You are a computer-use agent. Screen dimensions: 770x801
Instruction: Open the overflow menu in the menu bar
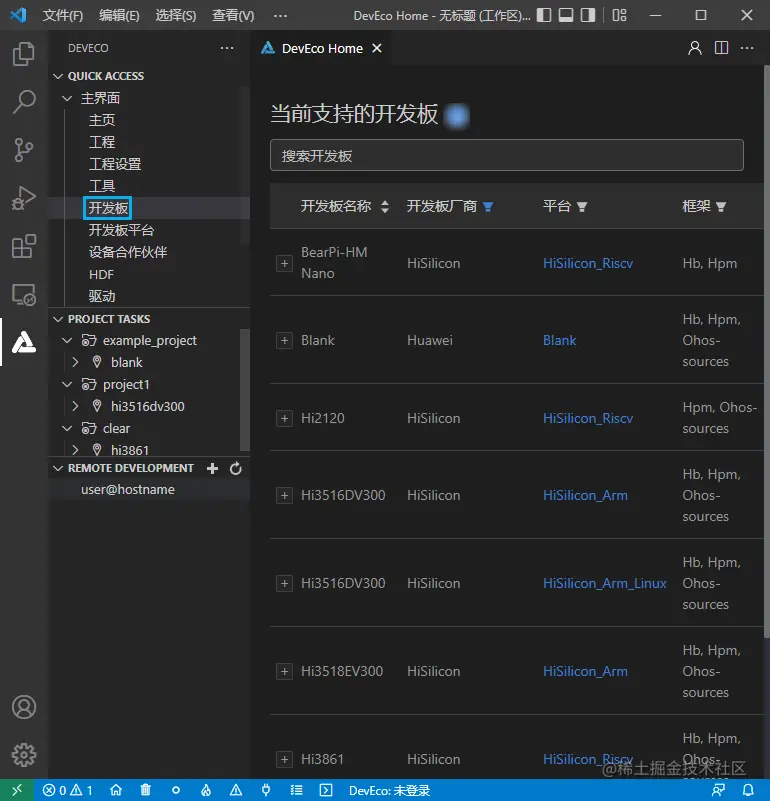click(x=280, y=15)
